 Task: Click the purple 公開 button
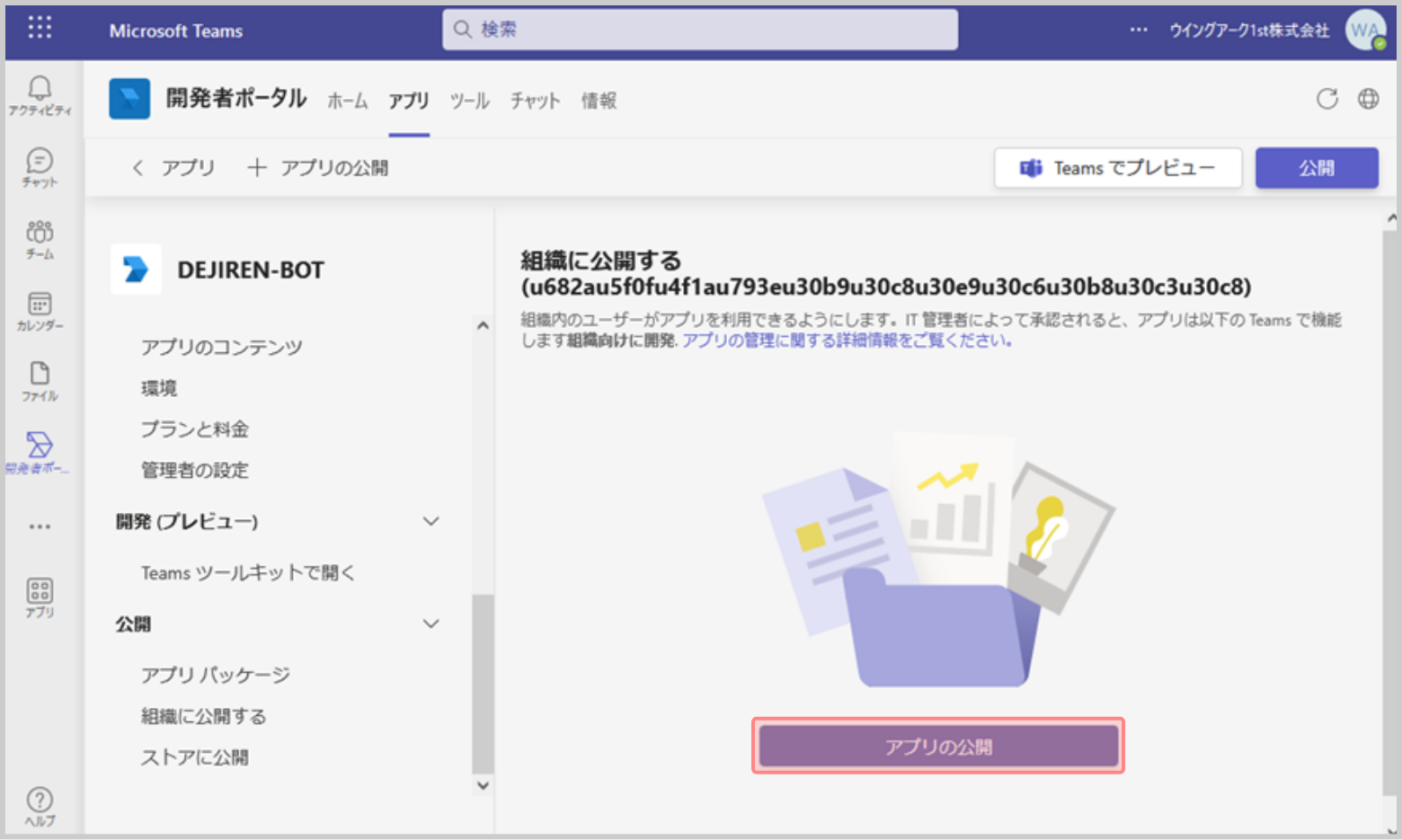tap(1317, 168)
